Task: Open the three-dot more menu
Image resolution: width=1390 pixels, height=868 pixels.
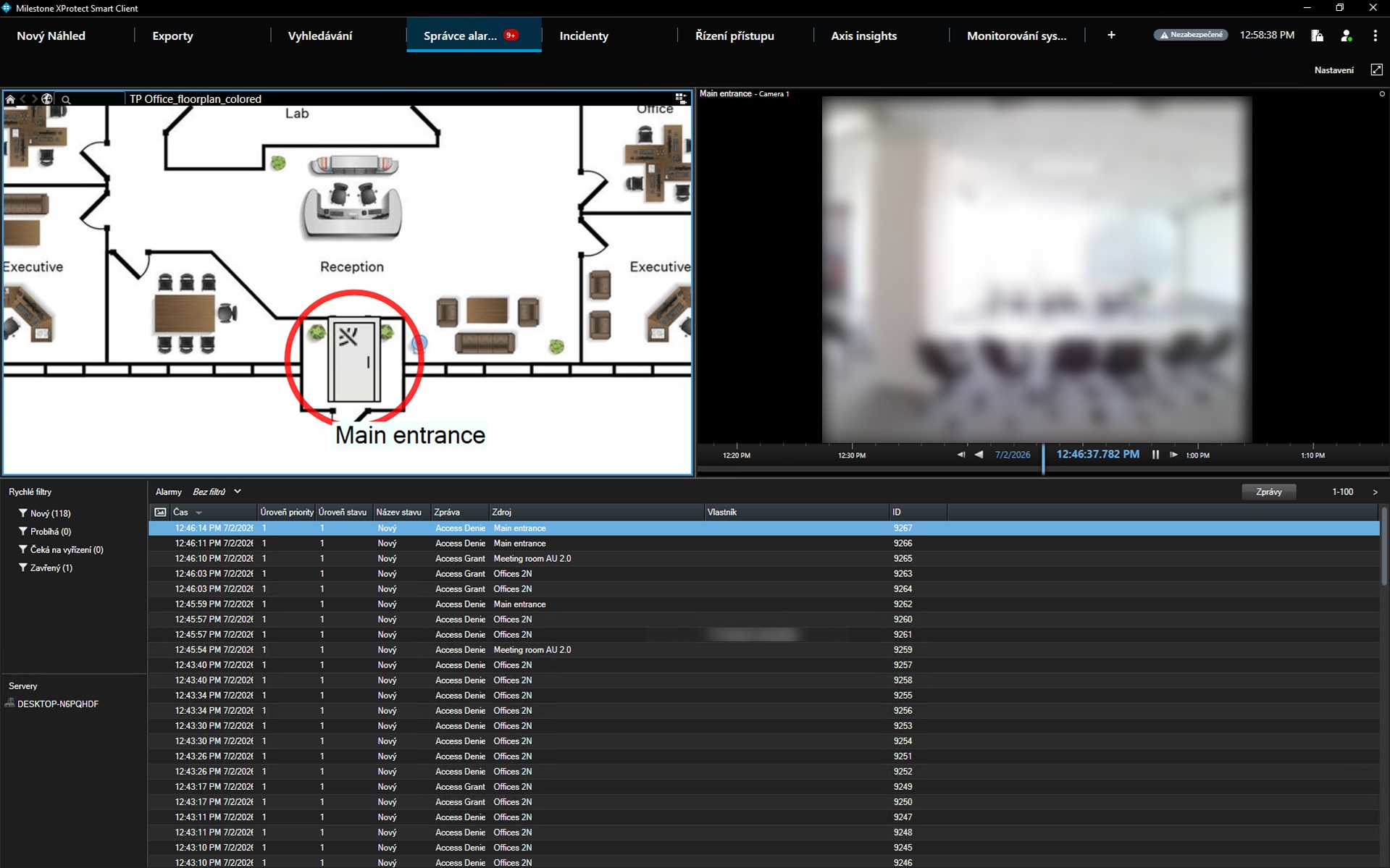Action: click(1375, 35)
